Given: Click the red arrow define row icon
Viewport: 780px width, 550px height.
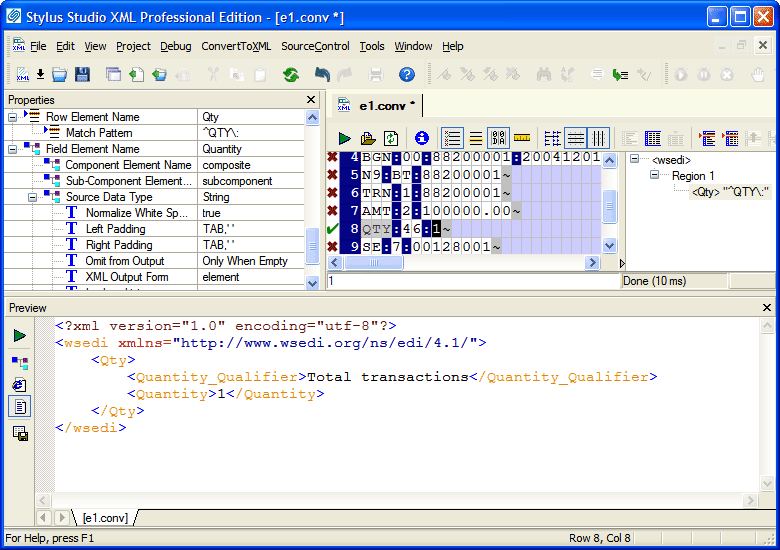Looking at the screenshot, I should pos(707,138).
